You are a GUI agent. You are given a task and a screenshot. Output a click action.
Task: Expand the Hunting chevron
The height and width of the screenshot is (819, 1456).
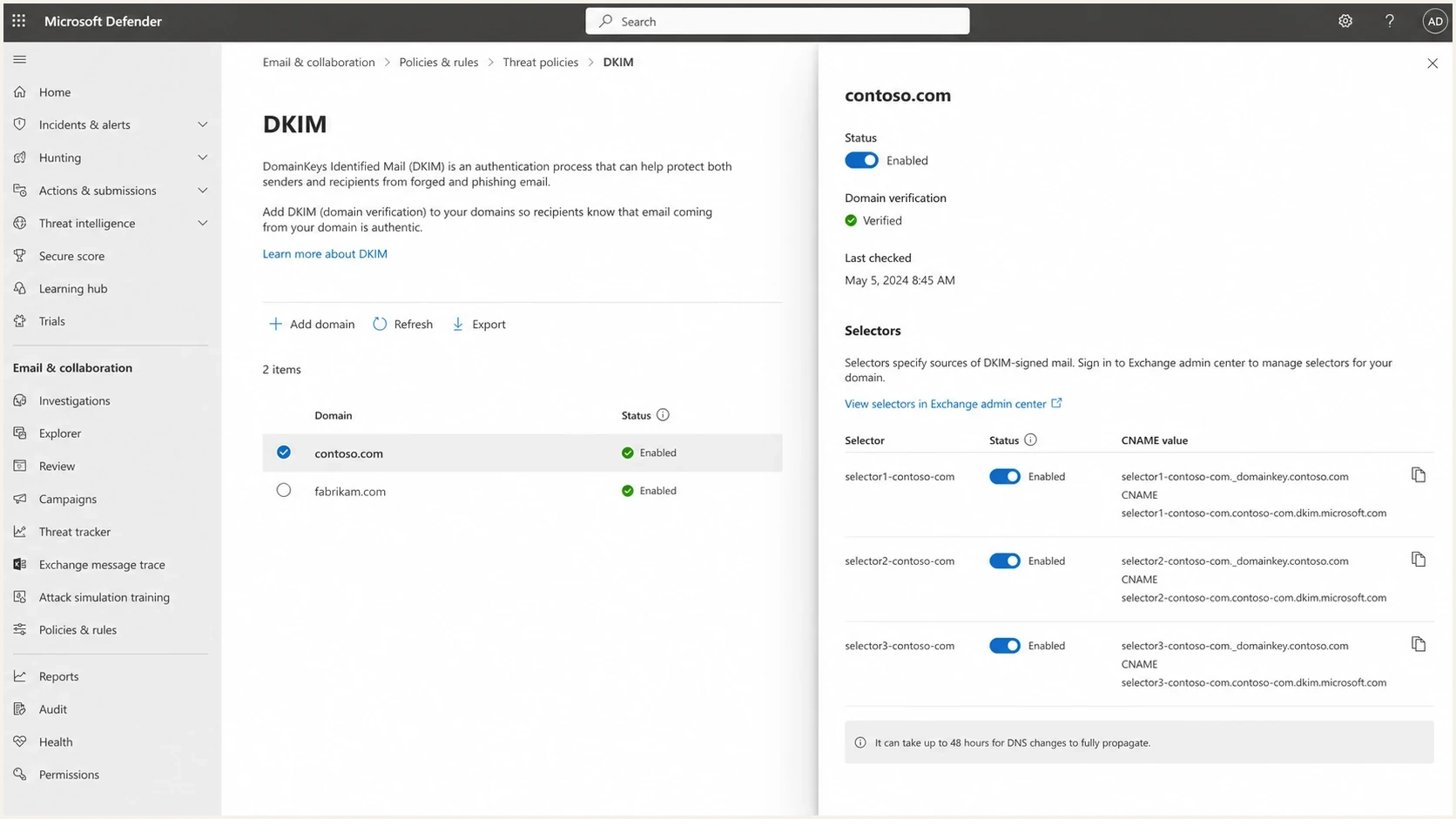pos(203,158)
